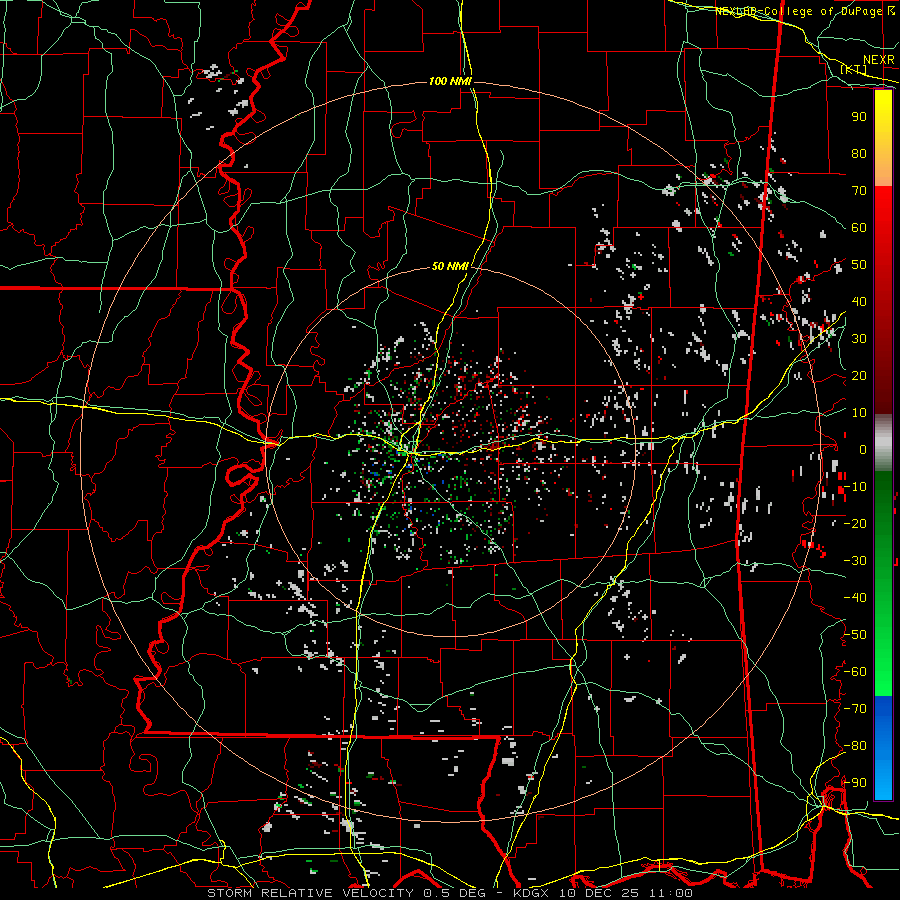Image resolution: width=900 pixels, height=900 pixels.
Task: Click the "100 NMI" range ring label
Action: coord(450,82)
